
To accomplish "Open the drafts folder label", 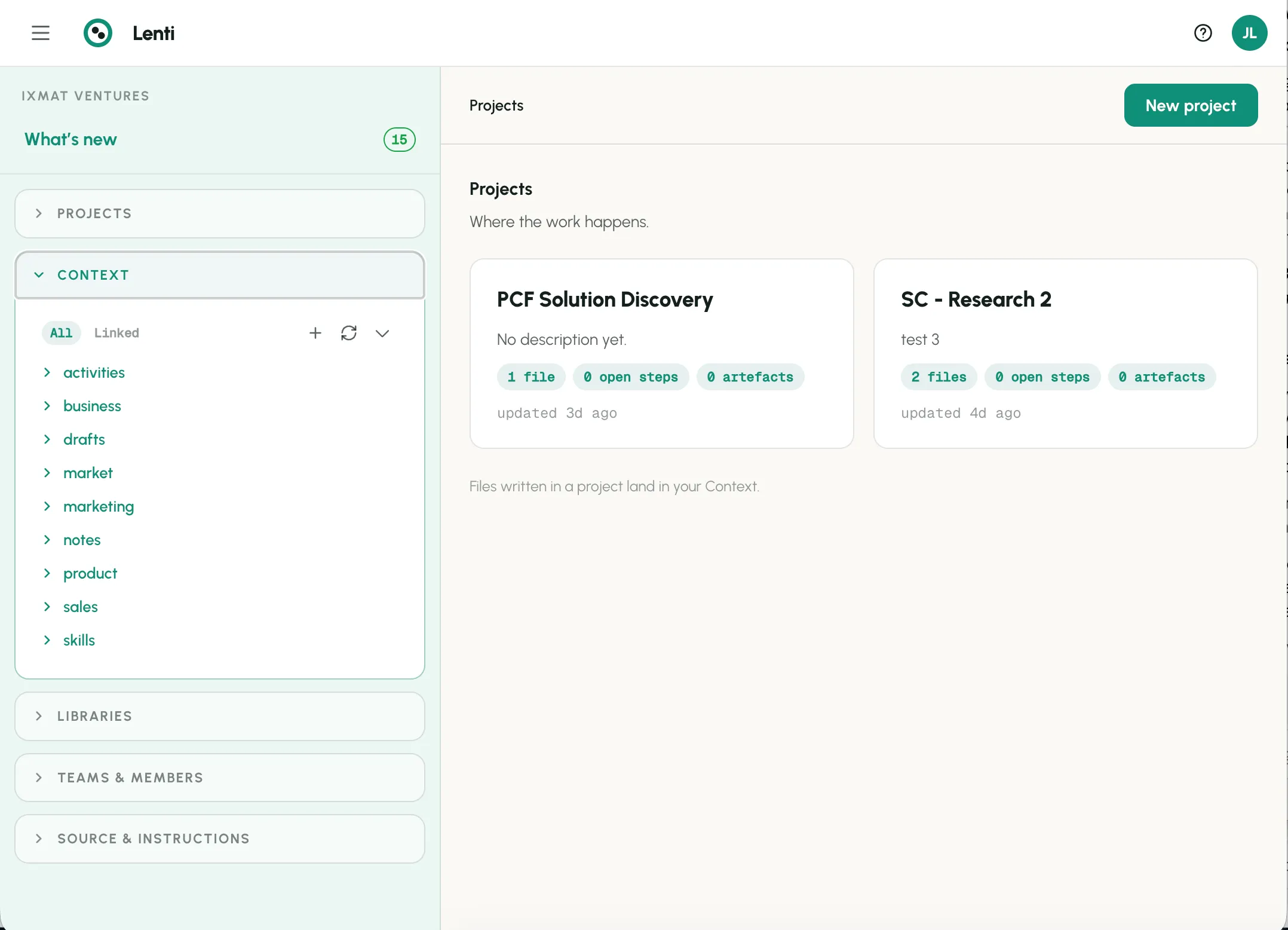I will click(84, 439).
